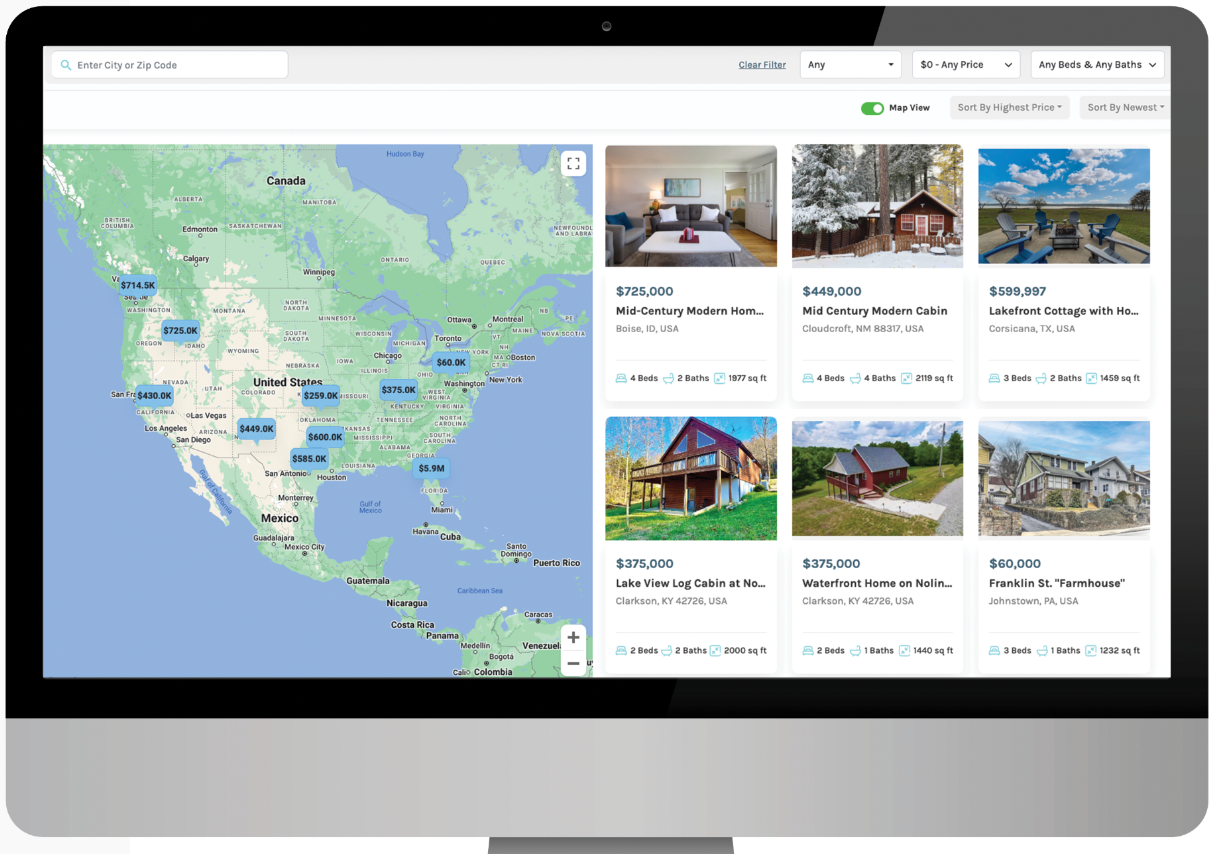This screenshot has width=1213, height=854.
Task: Zoom out on the map
Action: click(573, 663)
